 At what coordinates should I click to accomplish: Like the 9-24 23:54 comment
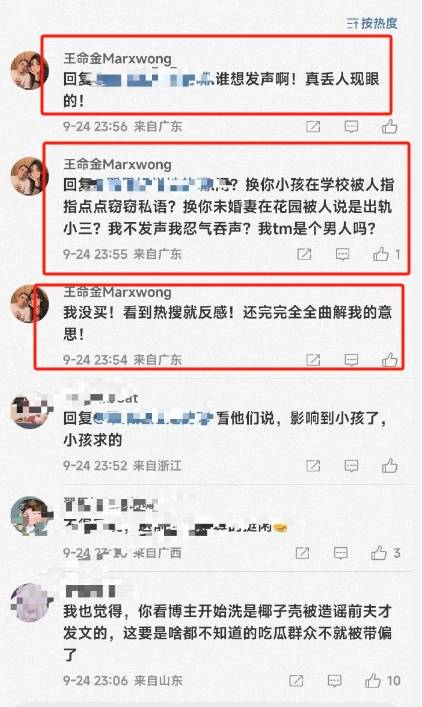pyautogui.click(x=390, y=359)
